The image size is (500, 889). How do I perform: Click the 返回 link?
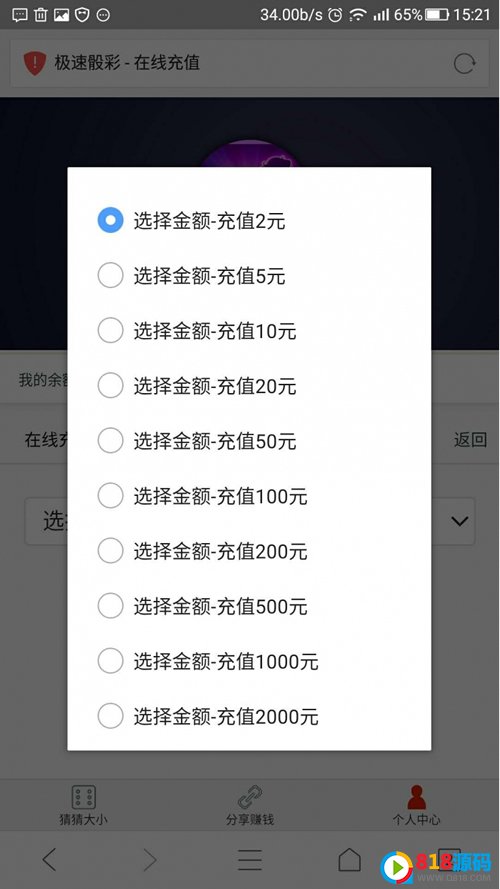tap(470, 440)
